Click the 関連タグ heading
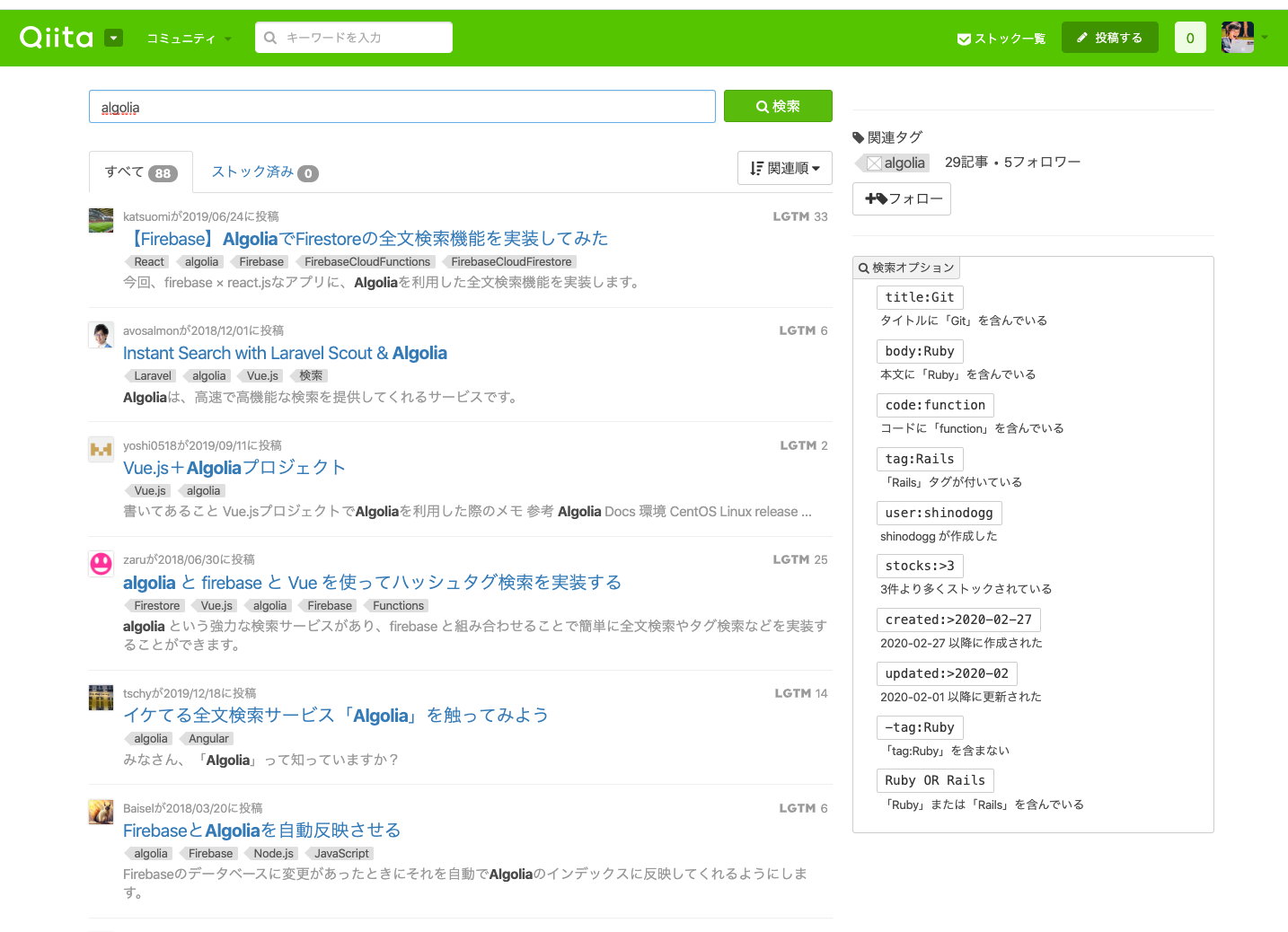Viewport: 1288px width, 932px height. tap(887, 137)
